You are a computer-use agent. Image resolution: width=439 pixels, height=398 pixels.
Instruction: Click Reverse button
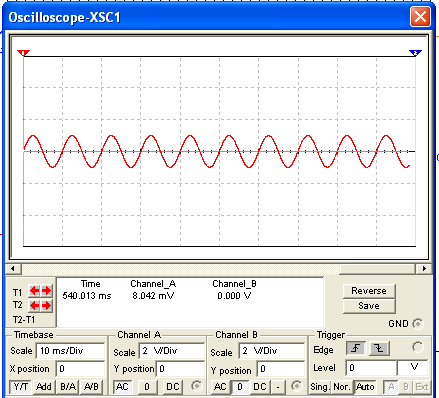369,291
